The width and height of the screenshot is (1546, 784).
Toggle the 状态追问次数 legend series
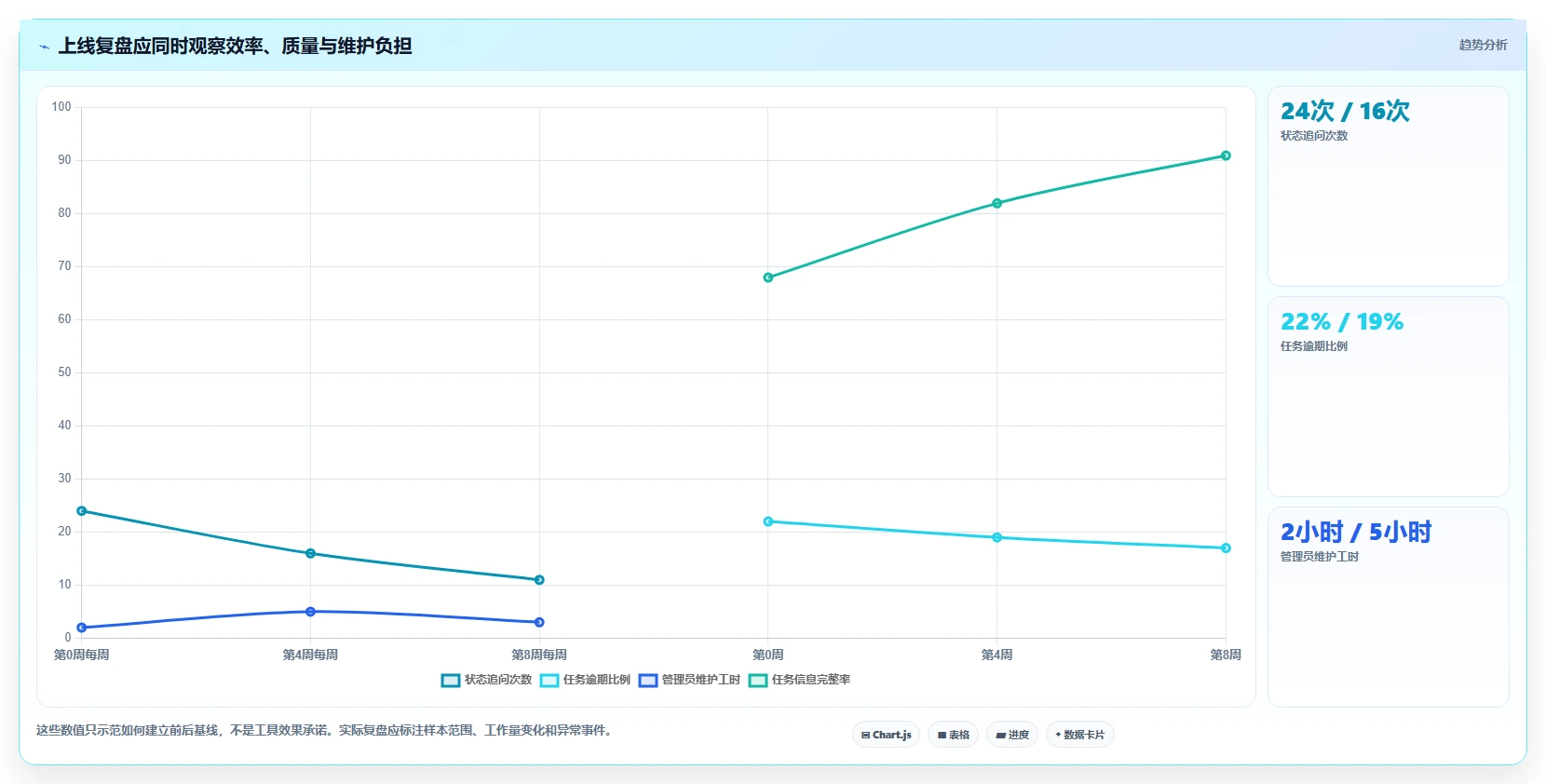coord(486,680)
